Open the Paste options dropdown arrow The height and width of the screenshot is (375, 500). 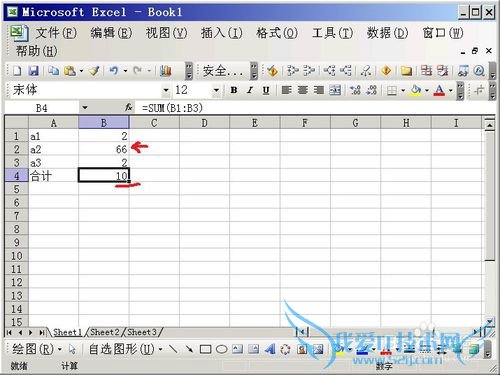click(81, 71)
